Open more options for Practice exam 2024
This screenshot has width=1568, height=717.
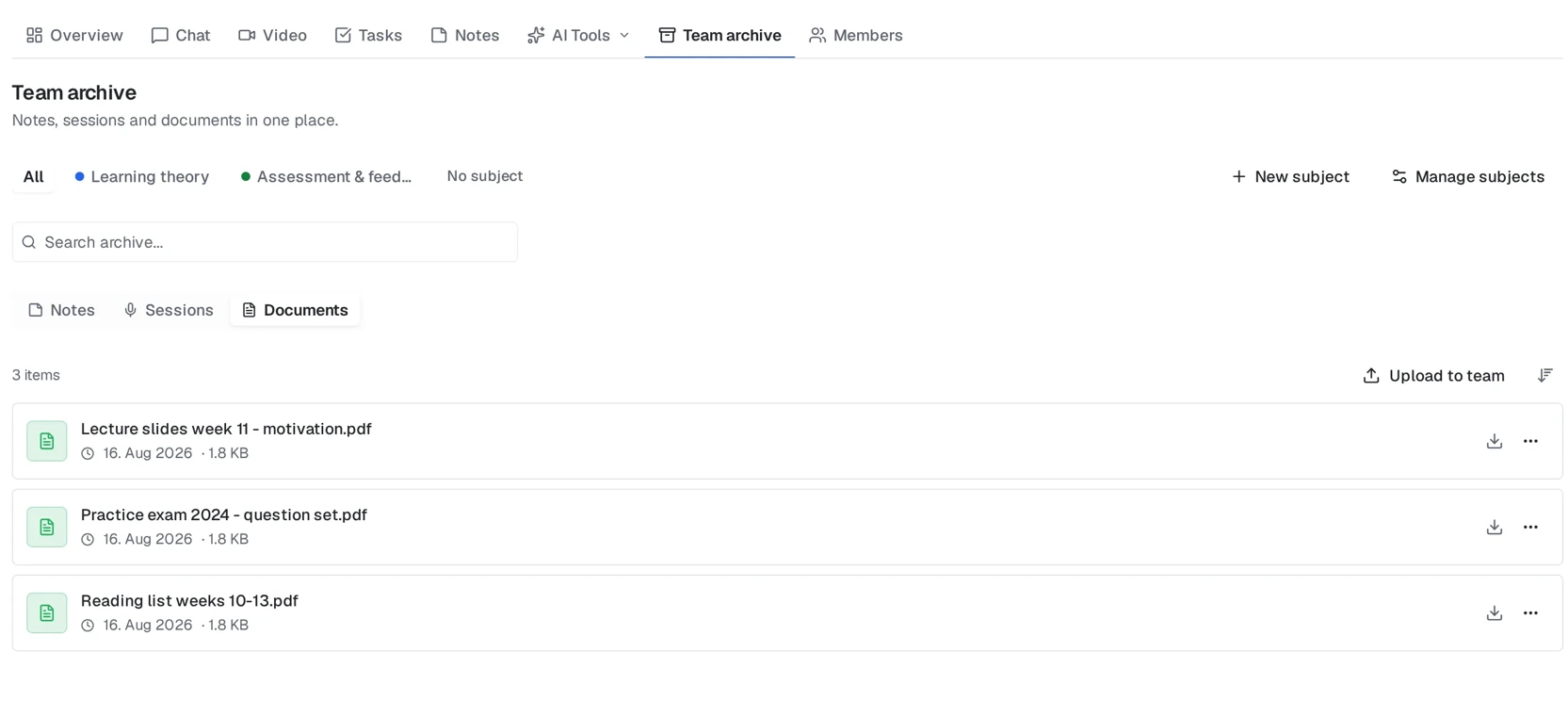1530,527
